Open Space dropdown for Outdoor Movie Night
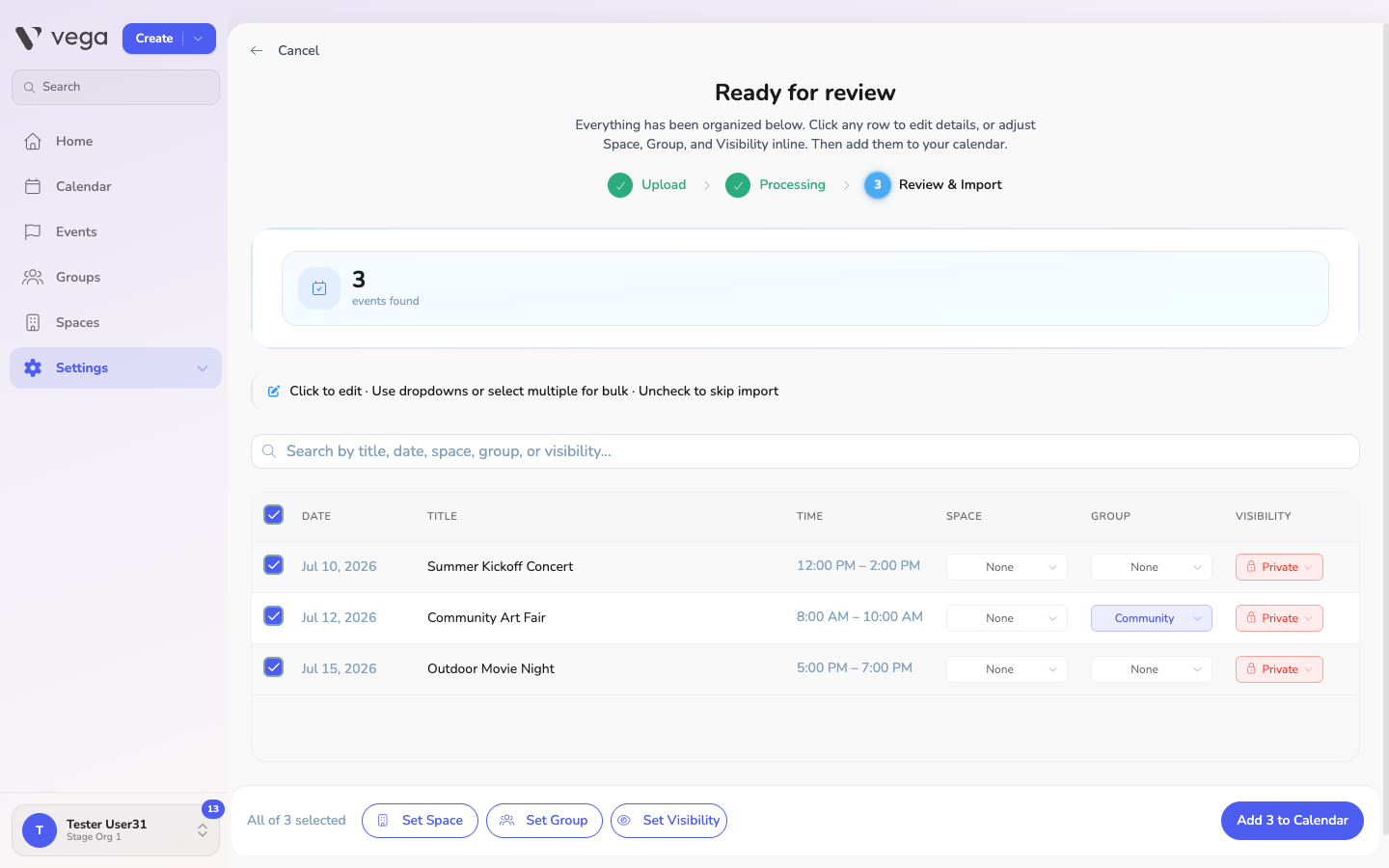The width and height of the screenshot is (1389, 868). [x=1007, y=669]
